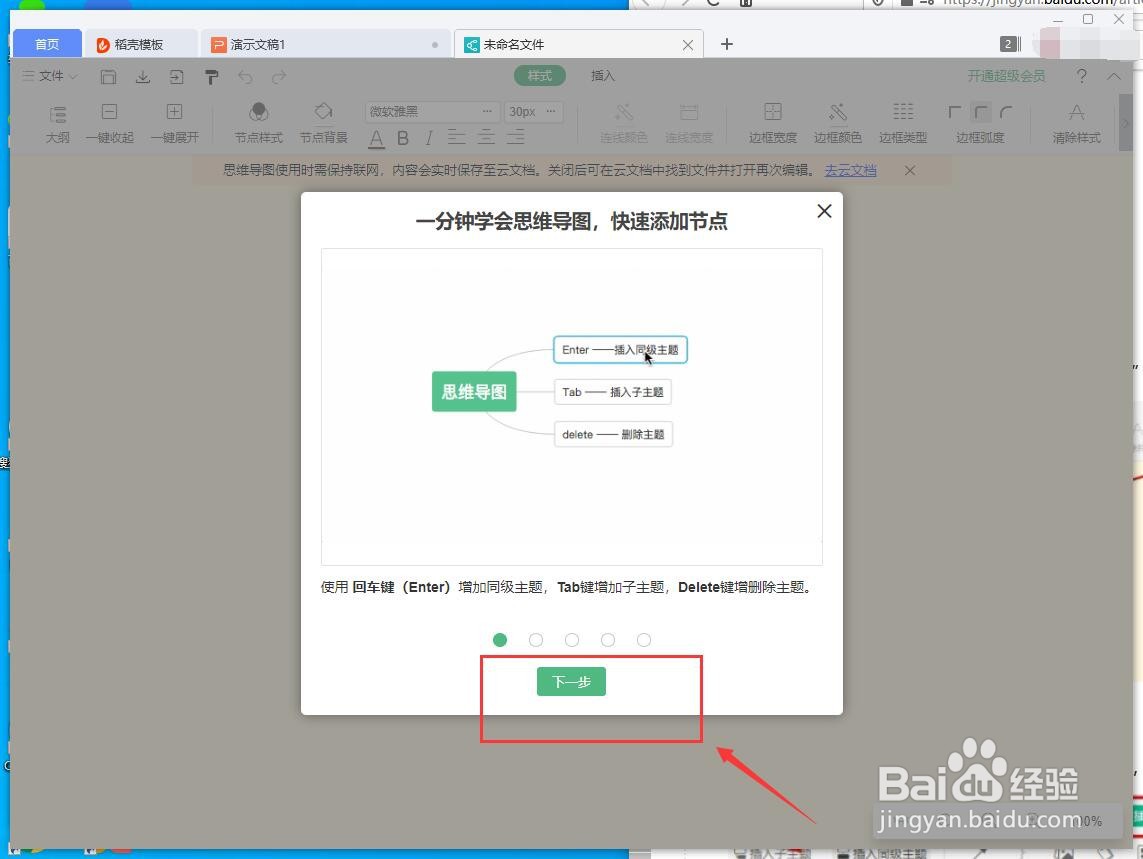
Task: Align text to the left
Action: coord(456,137)
